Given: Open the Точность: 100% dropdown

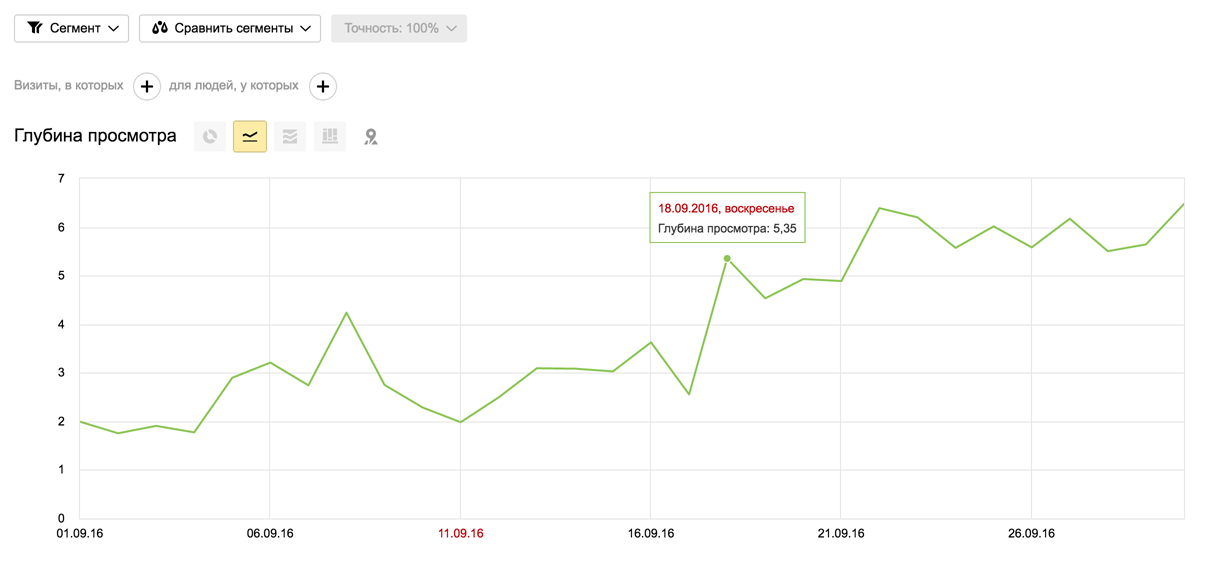Looking at the screenshot, I should coord(399,28).
